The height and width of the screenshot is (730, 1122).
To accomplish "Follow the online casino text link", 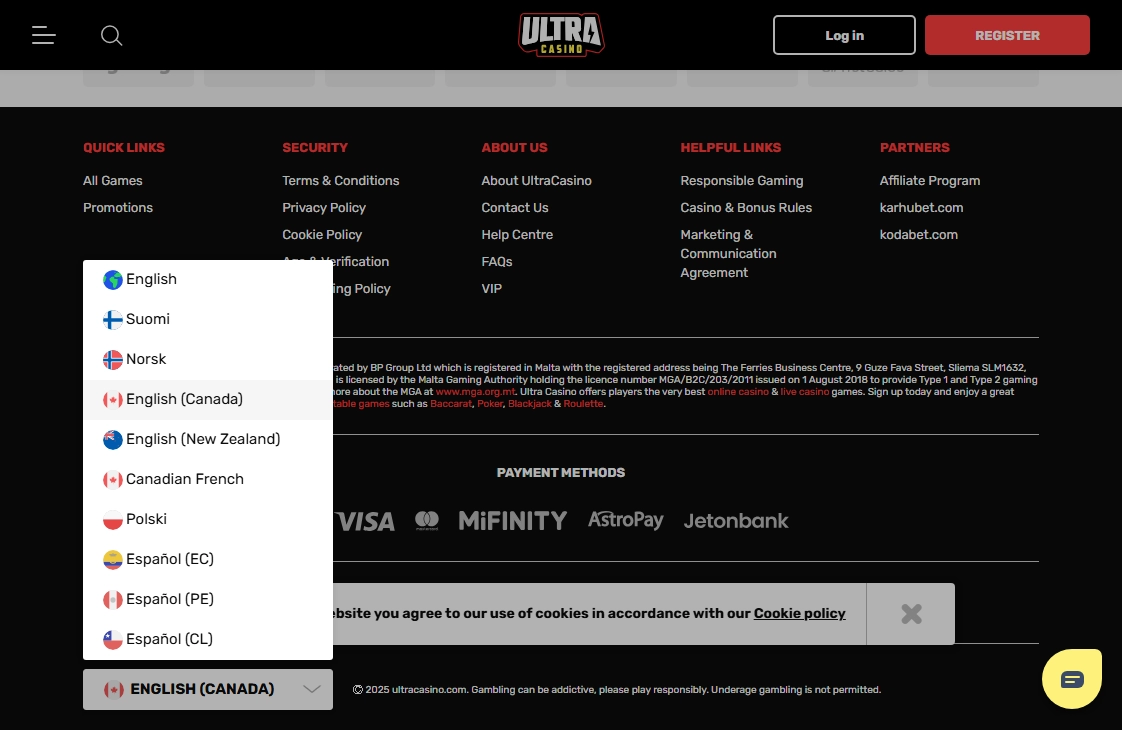I will [x=738, y=391].
